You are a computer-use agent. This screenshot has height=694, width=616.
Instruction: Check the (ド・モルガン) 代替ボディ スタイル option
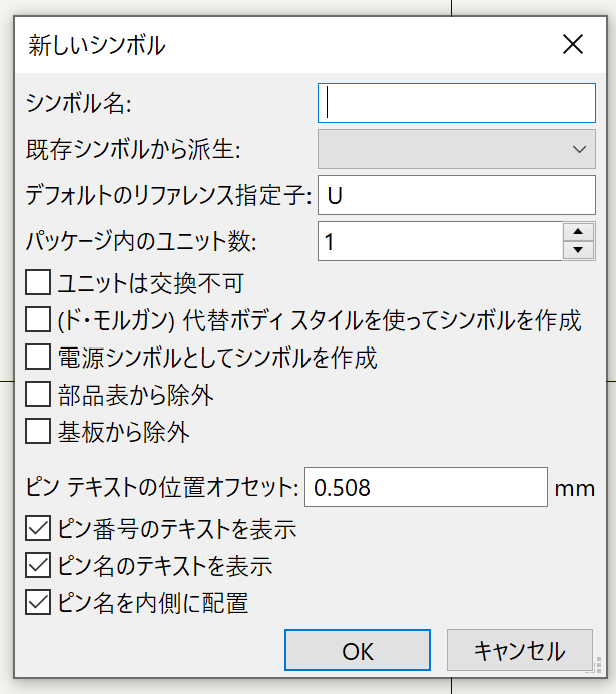[x=38, y=320]
